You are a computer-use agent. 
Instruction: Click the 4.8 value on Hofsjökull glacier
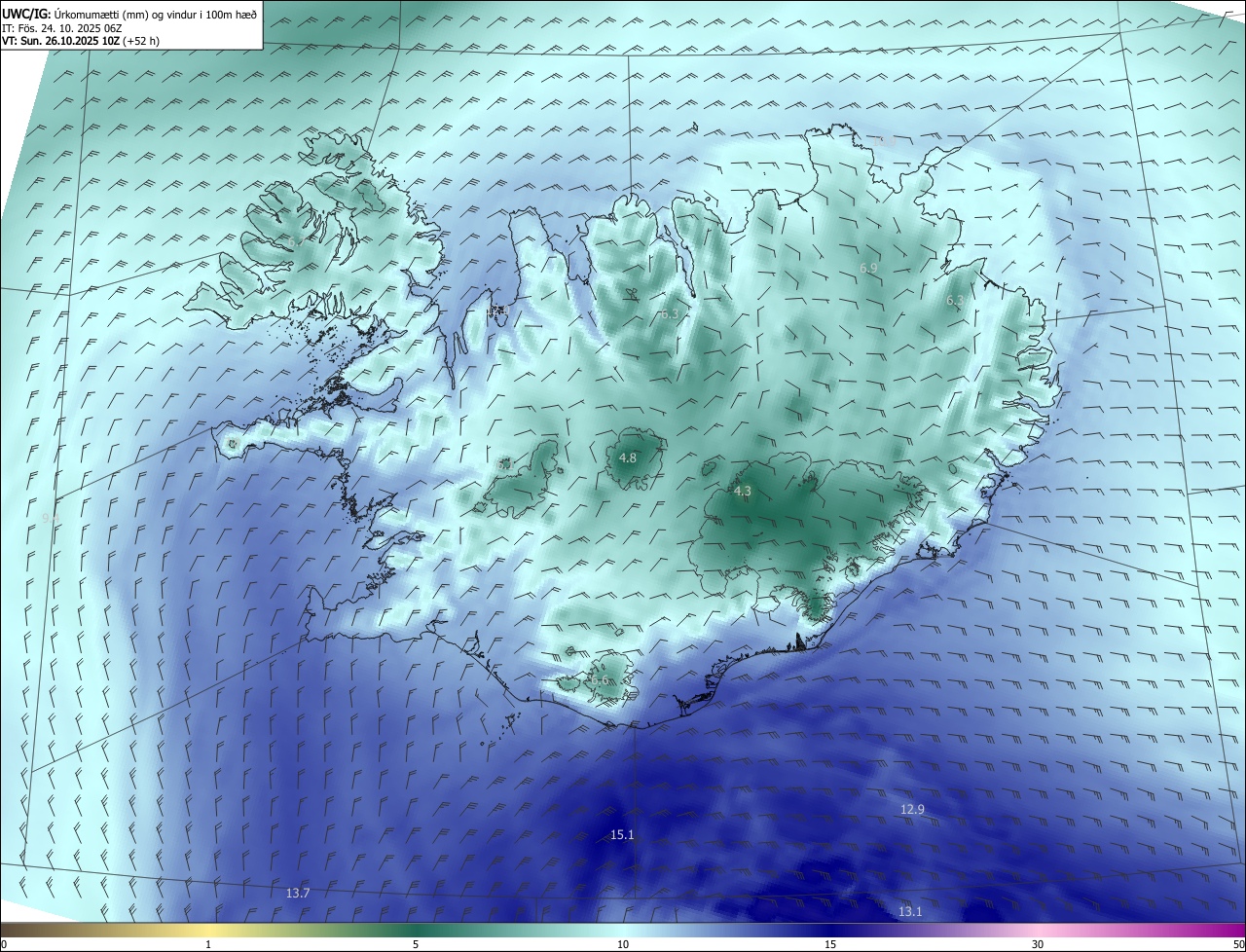point(628,458)
